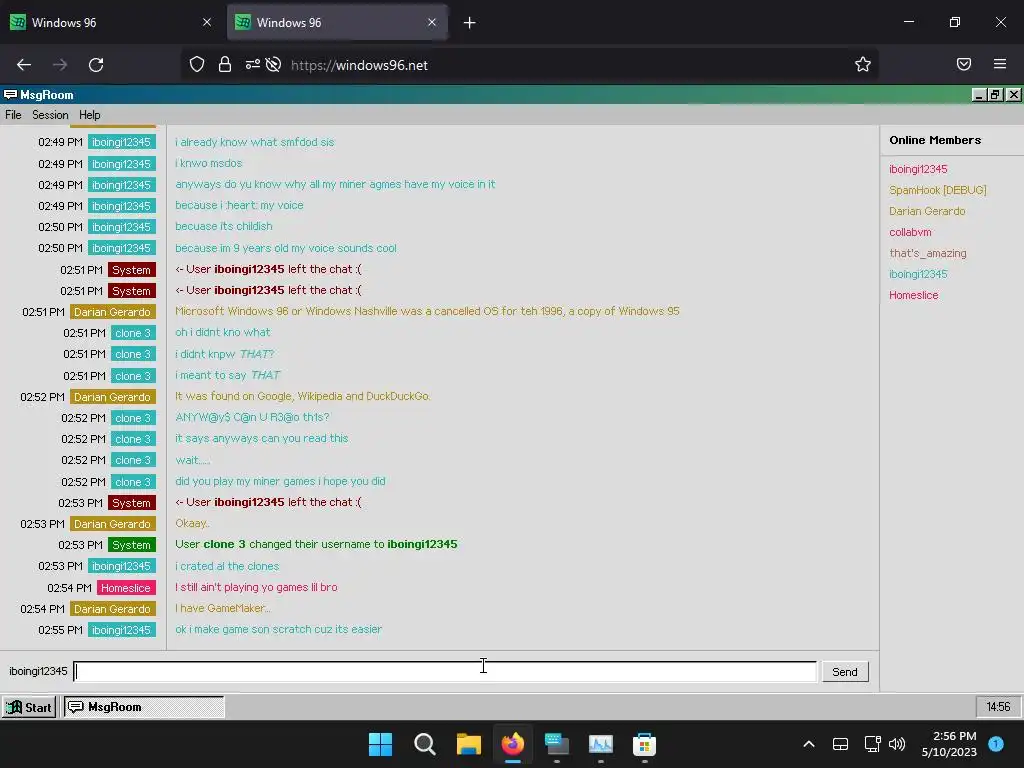Click the address bar URL windows96.net
This screenshot has width=1024, height=768.
tap(359, 65)
